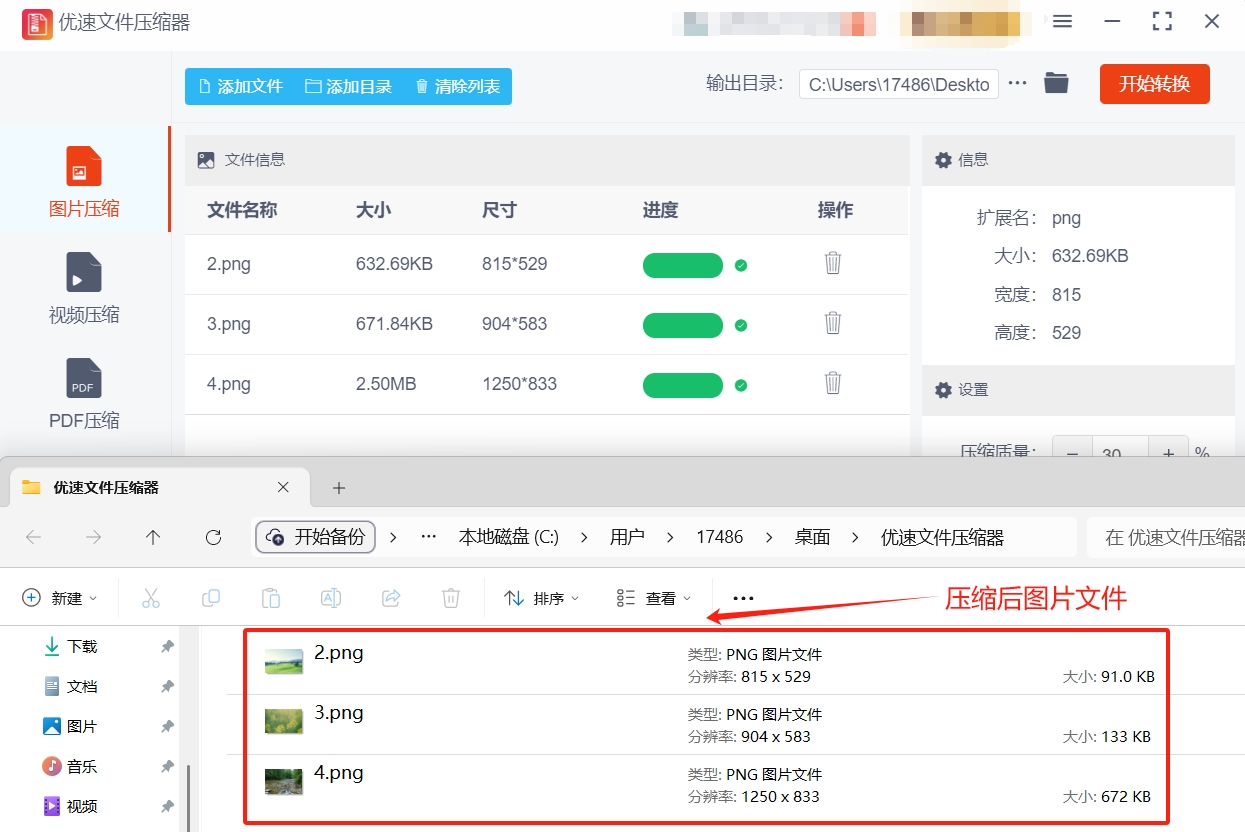Click the Share icon in Explorer toolbar
The width and height of the screenshot is (1245, 832).
(391, 598)
